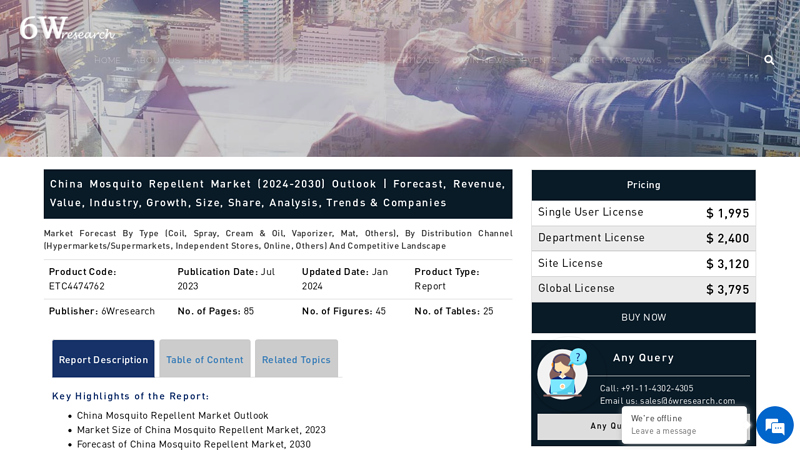
Task: Open the MARKET TAKEAWAYS menu item
Action: 615,60
